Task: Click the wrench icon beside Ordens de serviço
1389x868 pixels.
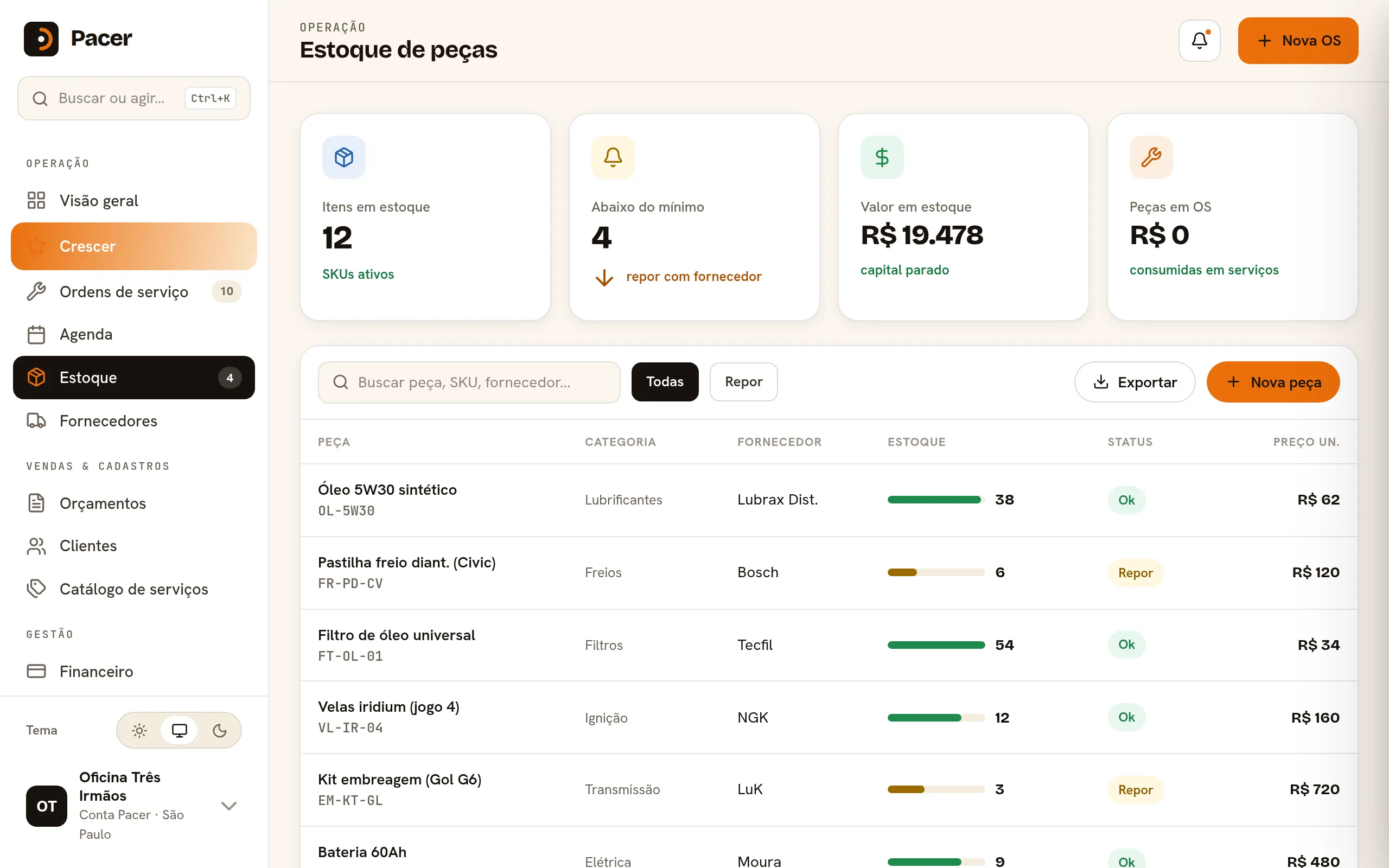Action: click(36, 292)
